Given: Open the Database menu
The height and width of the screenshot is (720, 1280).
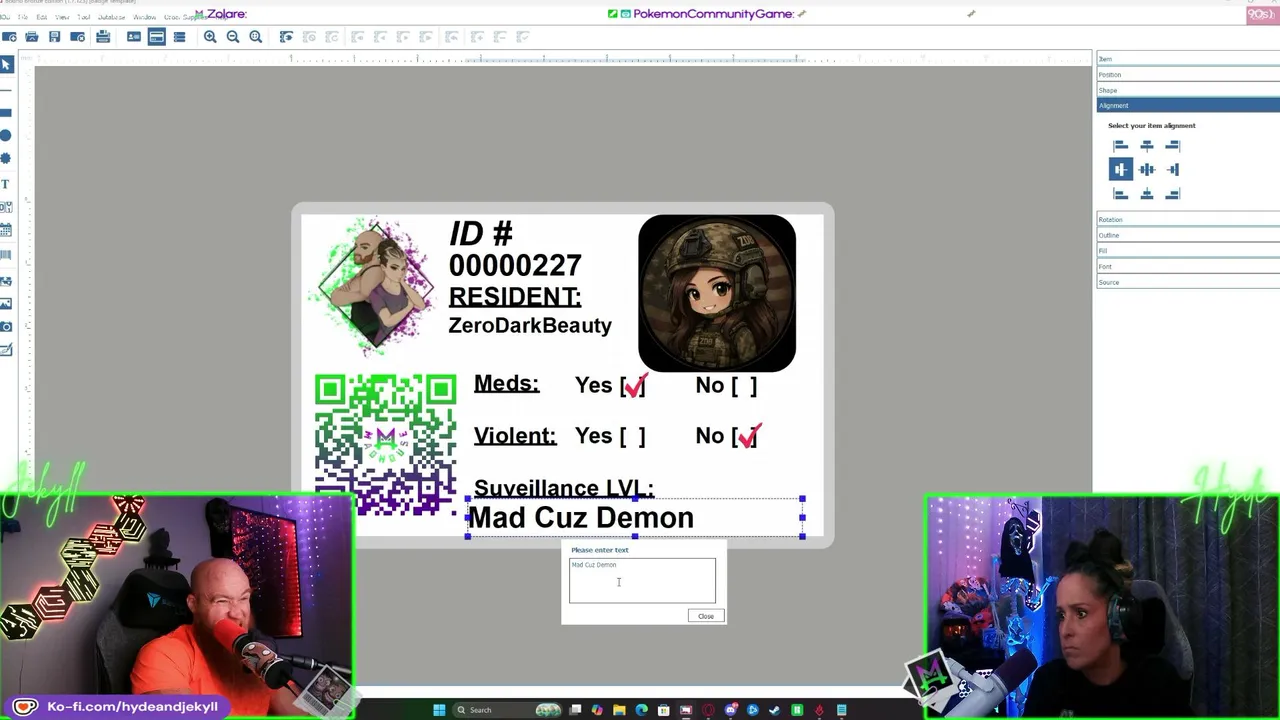Looking at the screenshot, I should pyautogui.click(x=112, y=17).
